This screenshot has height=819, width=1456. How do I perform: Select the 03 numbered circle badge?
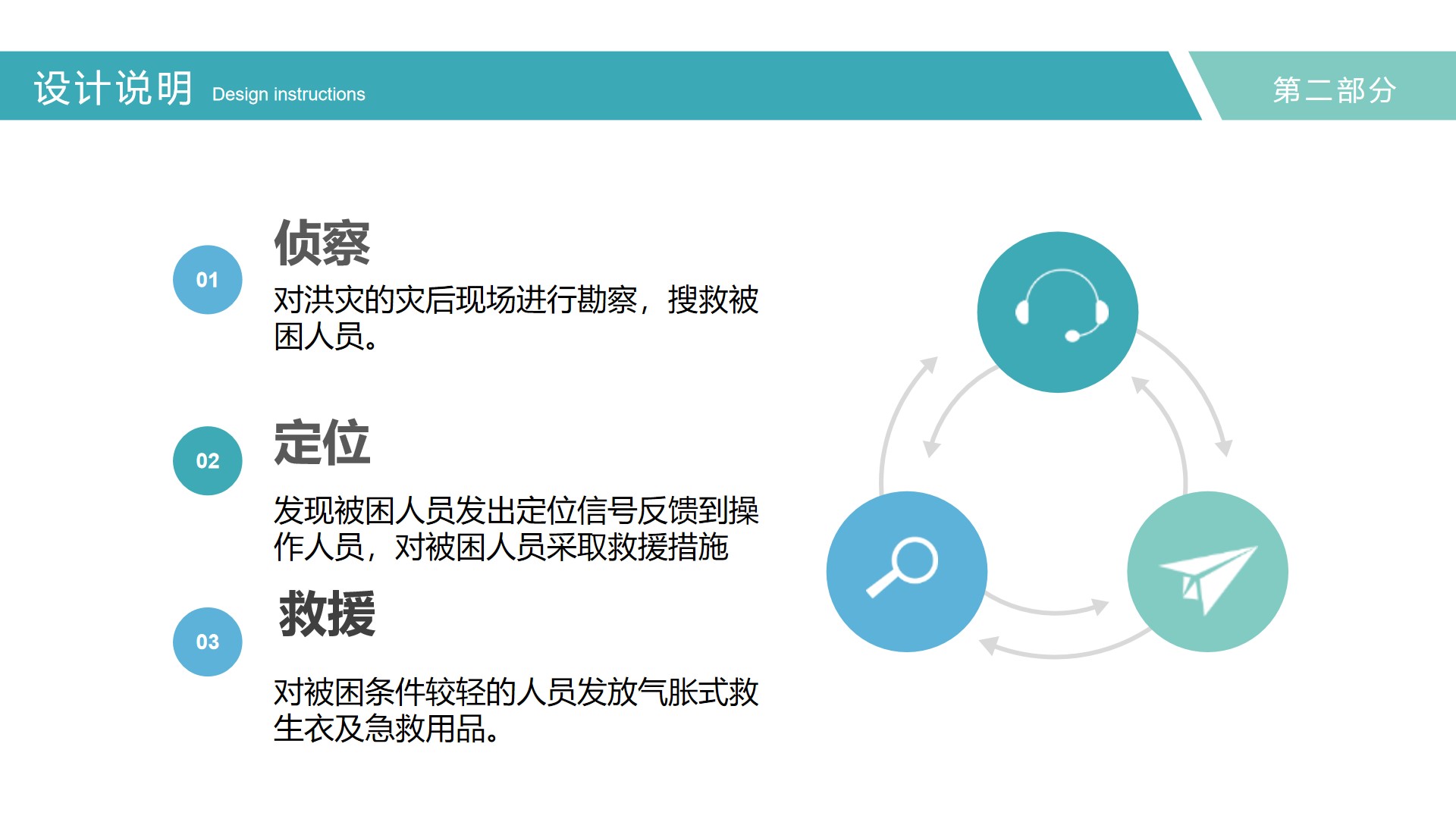coord(208,642)
